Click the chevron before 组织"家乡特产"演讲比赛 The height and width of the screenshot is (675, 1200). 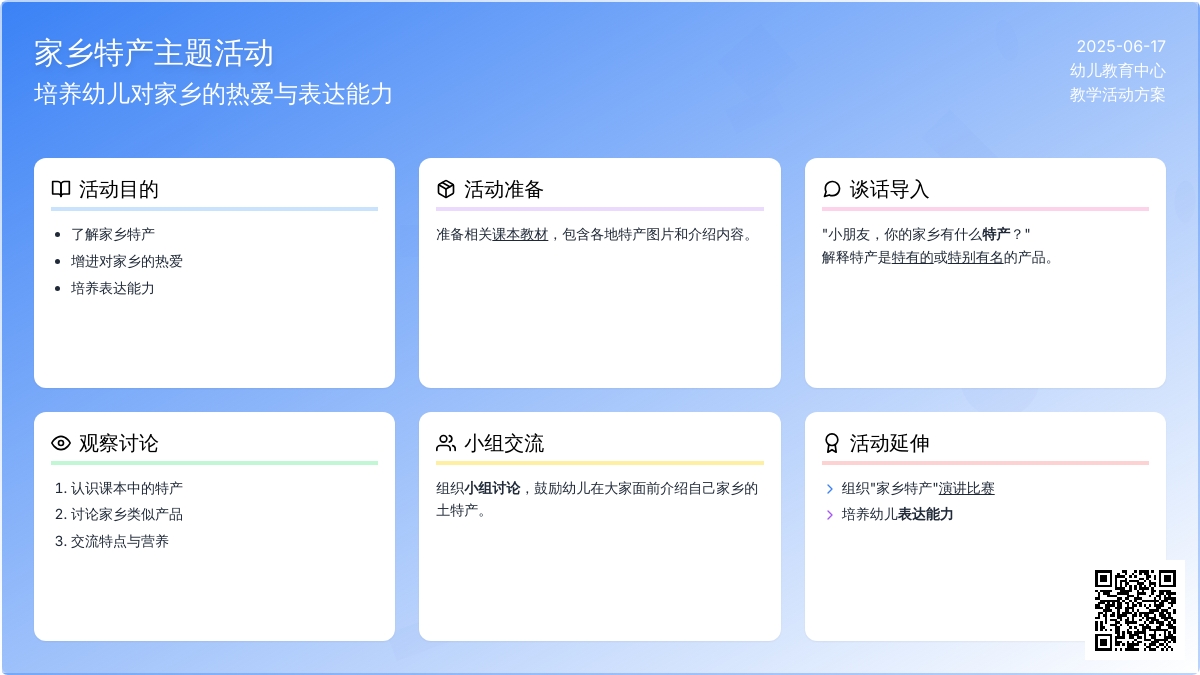(830, 489)
